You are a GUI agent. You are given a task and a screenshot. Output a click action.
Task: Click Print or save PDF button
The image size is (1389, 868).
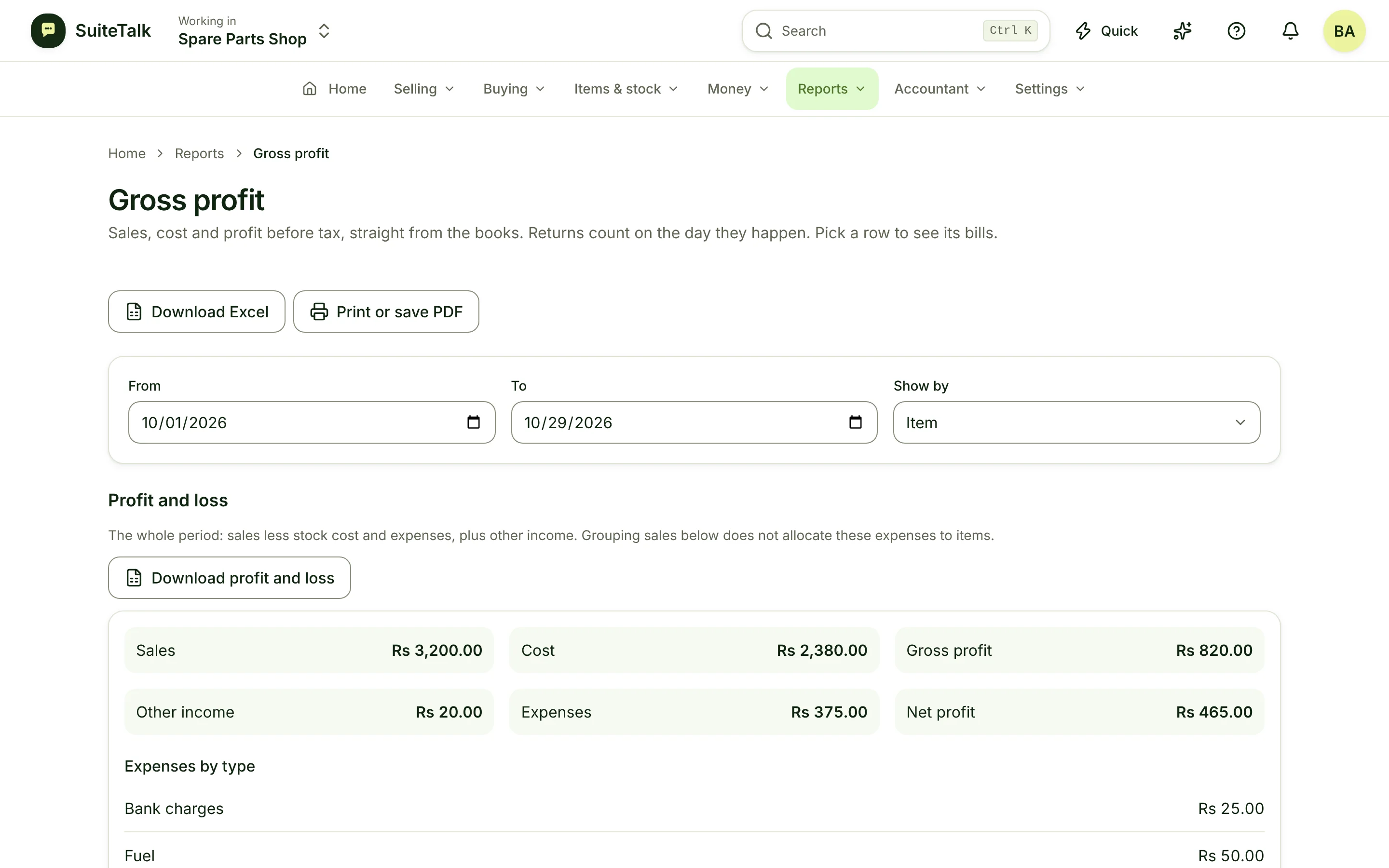click(386, 312)
